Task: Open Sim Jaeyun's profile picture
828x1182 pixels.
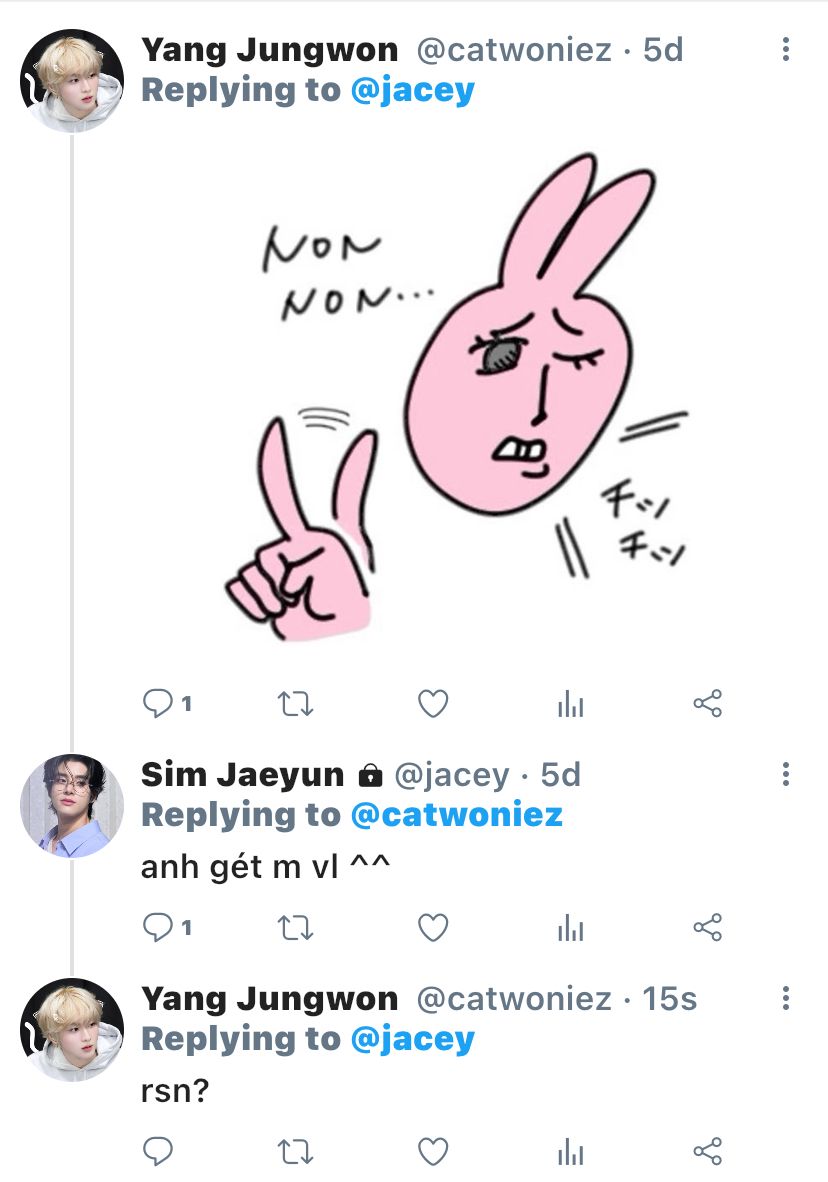Action: click(72, 805)
